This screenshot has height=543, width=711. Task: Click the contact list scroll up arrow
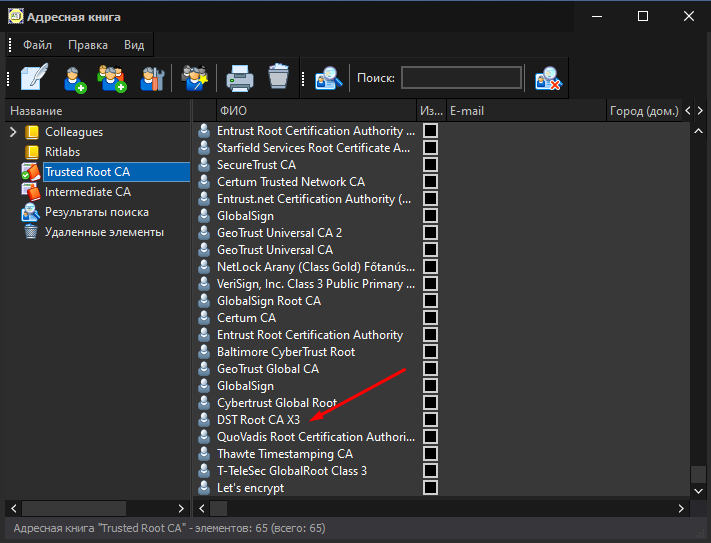[x=698, y=131]
